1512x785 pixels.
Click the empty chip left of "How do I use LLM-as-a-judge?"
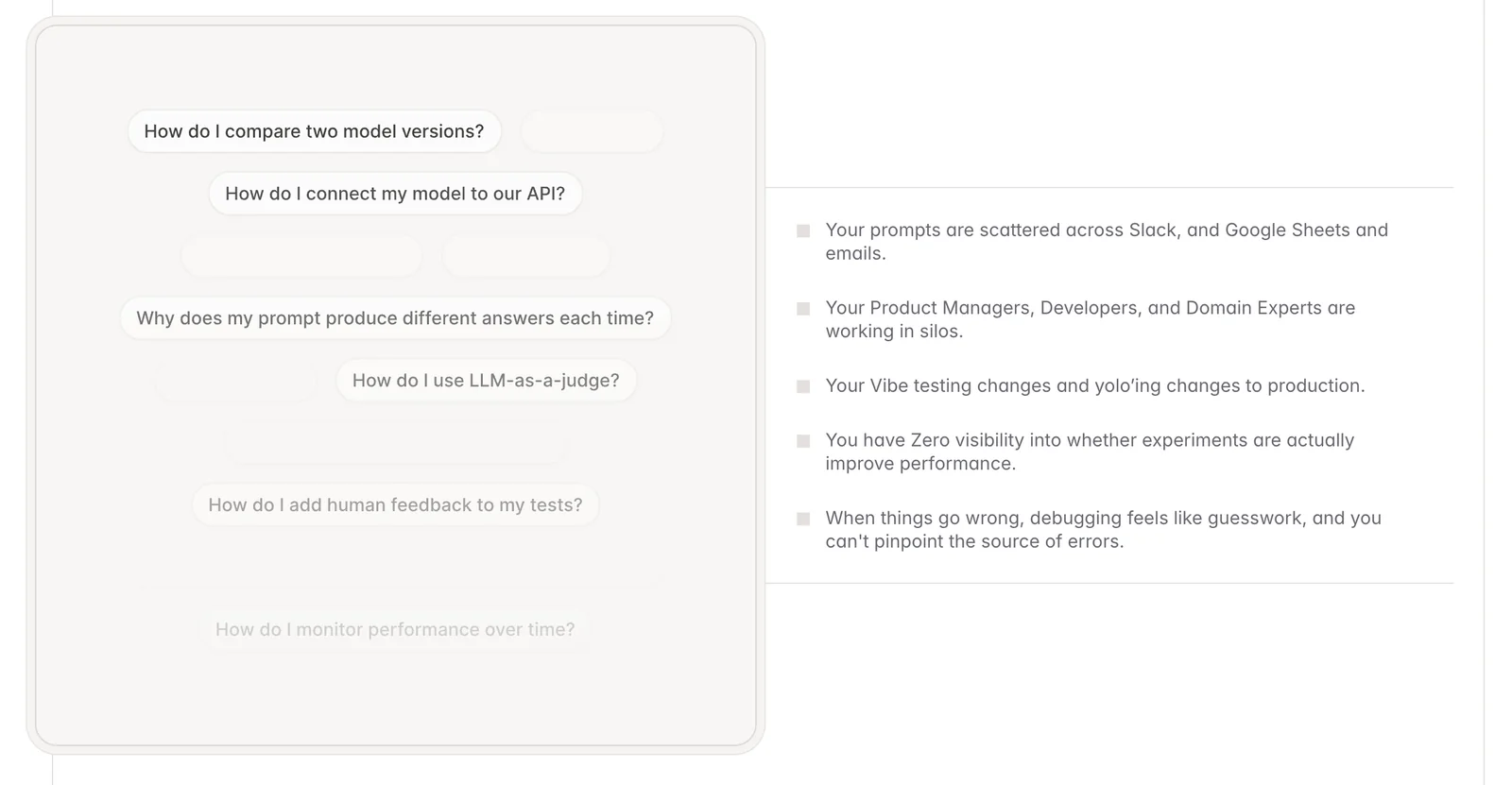pos(236,381)
